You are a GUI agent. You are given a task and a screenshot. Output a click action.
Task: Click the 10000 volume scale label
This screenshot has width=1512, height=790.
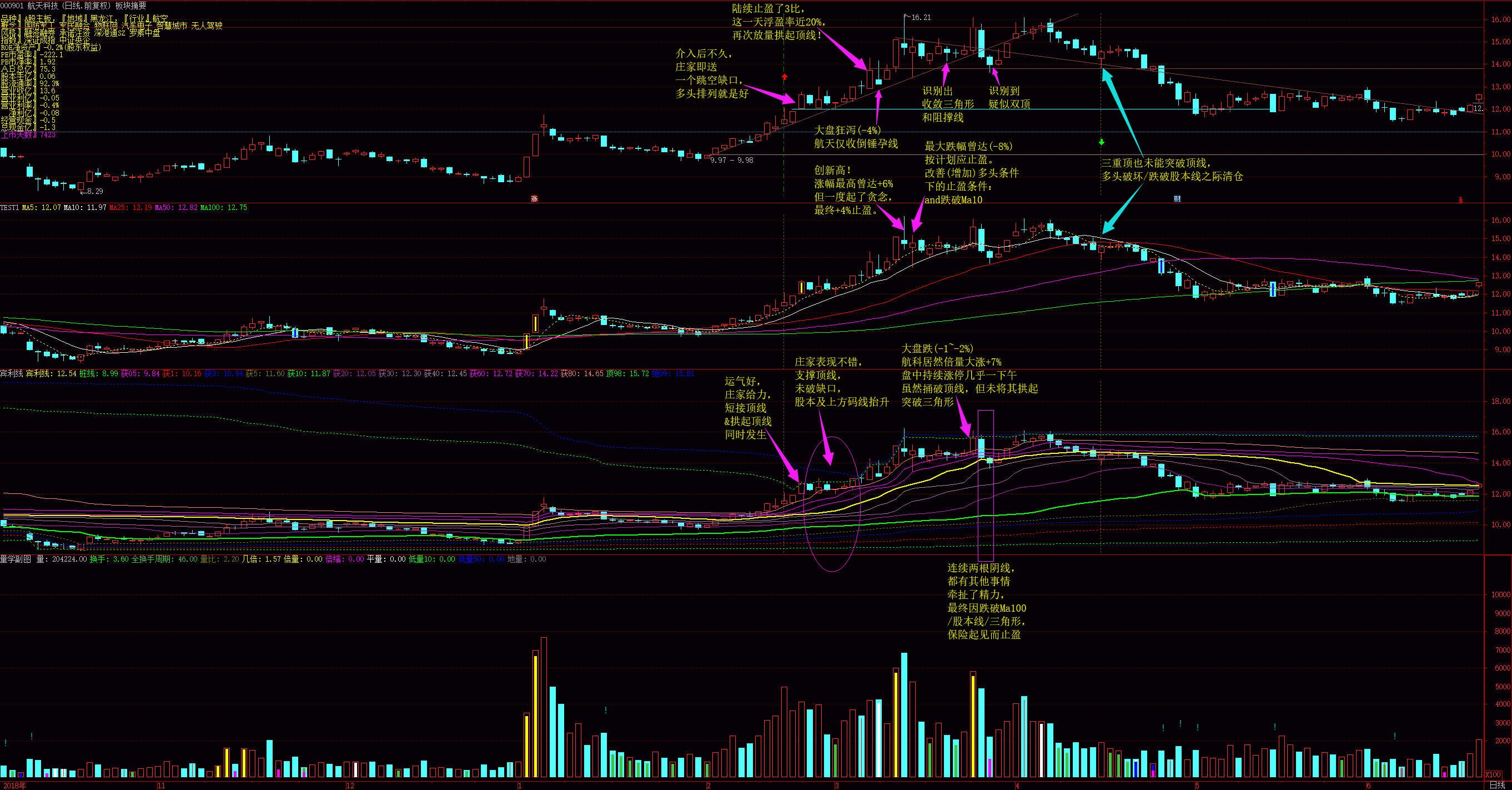(1500, 594)
